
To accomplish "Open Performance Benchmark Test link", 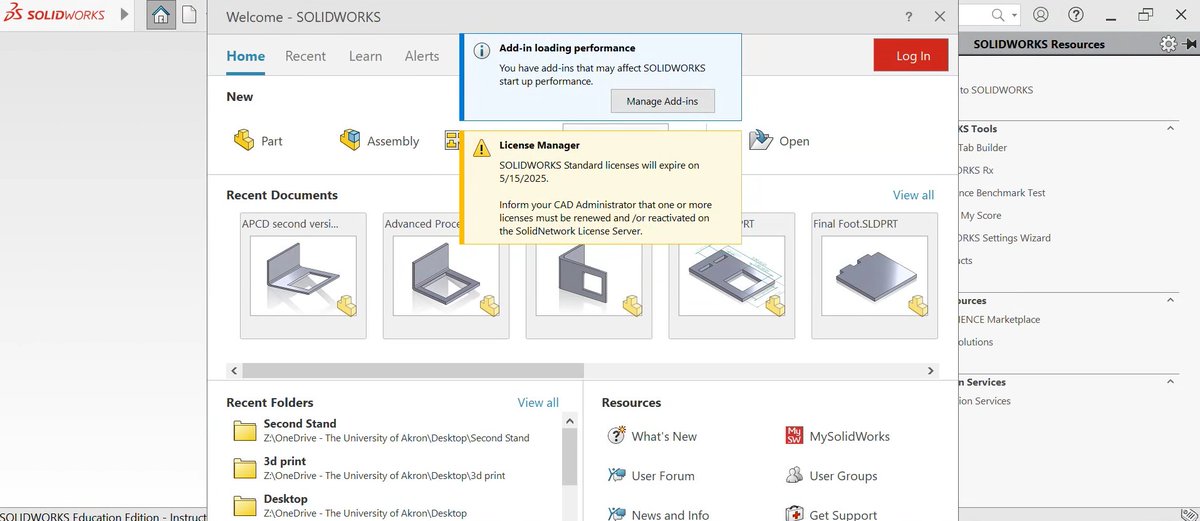I will point(1002,193).
